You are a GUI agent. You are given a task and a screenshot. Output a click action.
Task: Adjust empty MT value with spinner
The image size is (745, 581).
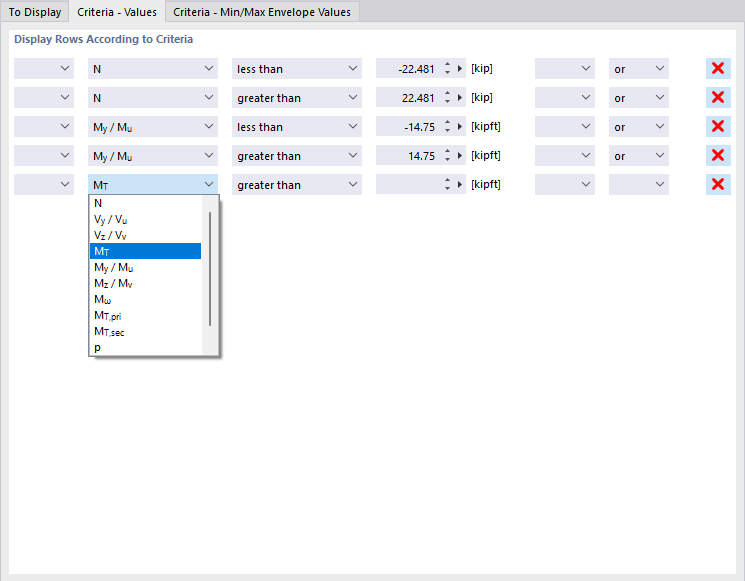click(448, 184)
